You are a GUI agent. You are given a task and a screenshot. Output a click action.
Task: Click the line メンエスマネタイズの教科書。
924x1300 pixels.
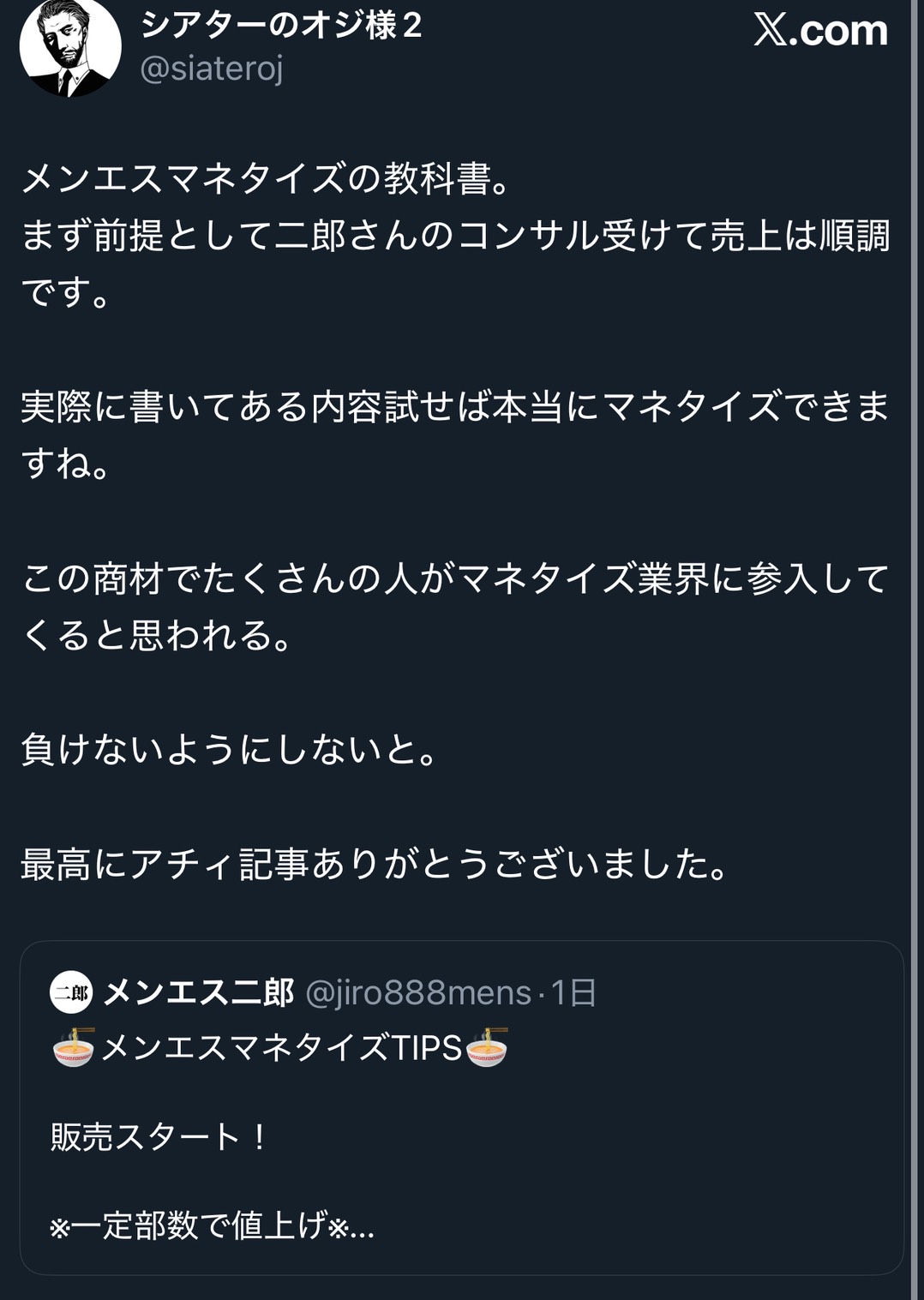(267, 178)
